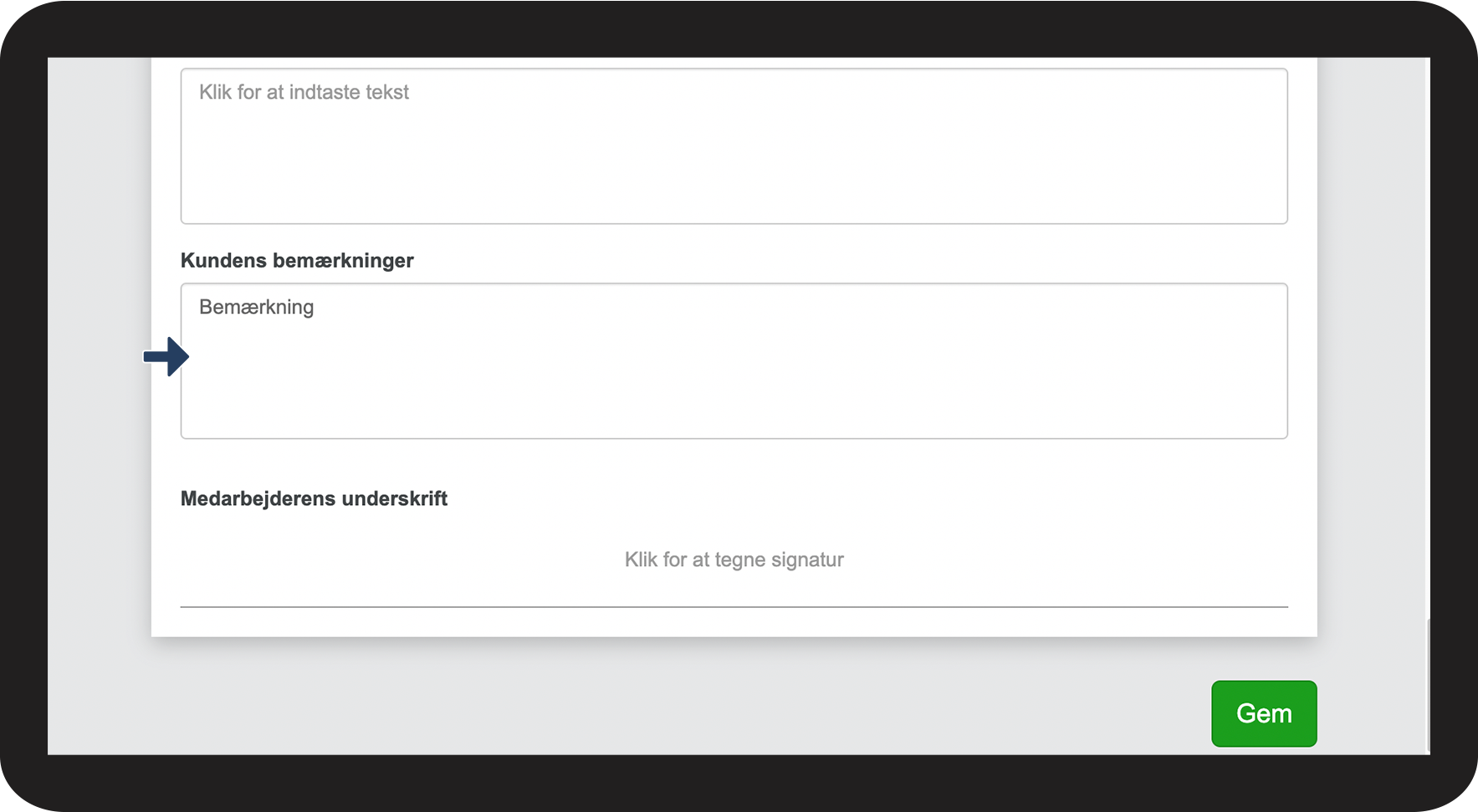This screenshot has width=1478, height=812.
Task: Click the green Gem save button
Action: click(1263, 713)
